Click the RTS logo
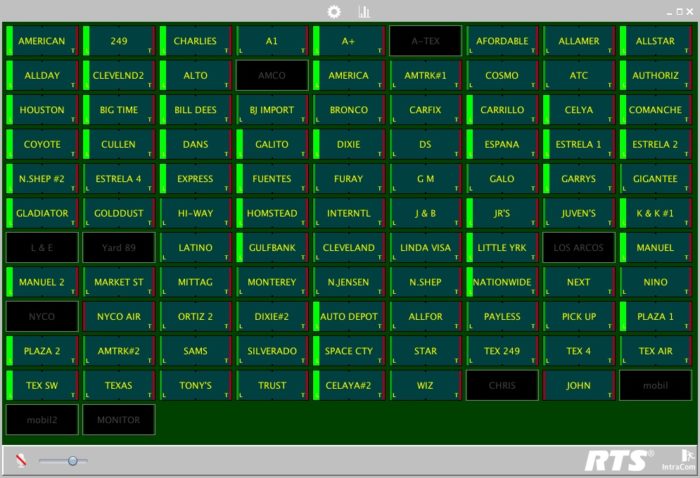The width and height of the screenshot is (700, 478). click(x=619, y=460)
